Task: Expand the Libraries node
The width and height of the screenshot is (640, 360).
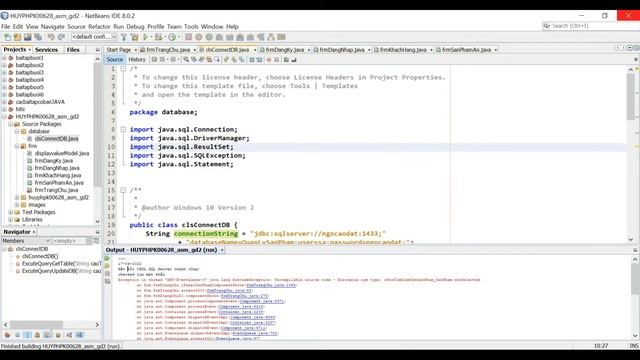Action: tap(10, 220)
